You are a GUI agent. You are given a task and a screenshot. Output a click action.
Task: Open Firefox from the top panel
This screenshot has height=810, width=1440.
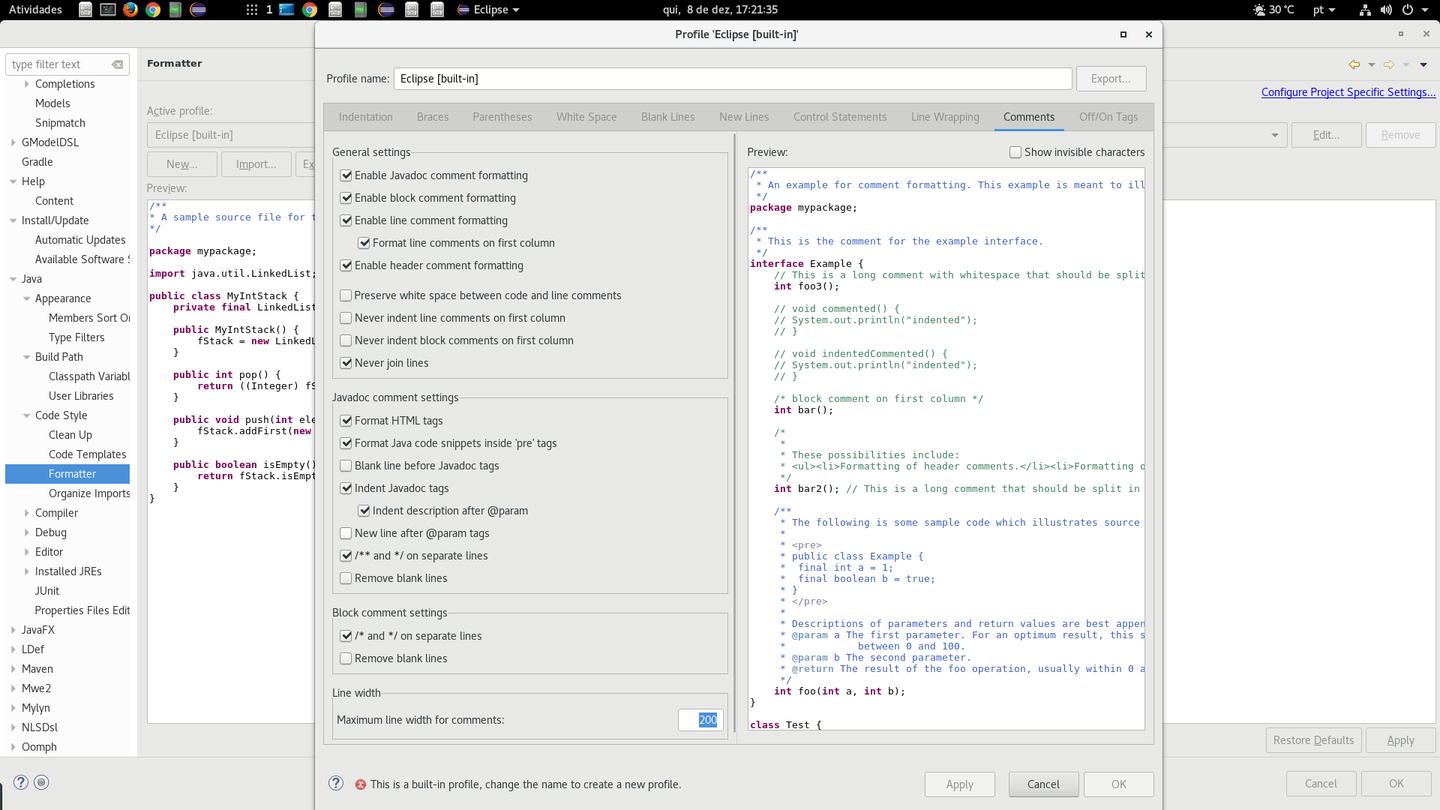point(131,10)
